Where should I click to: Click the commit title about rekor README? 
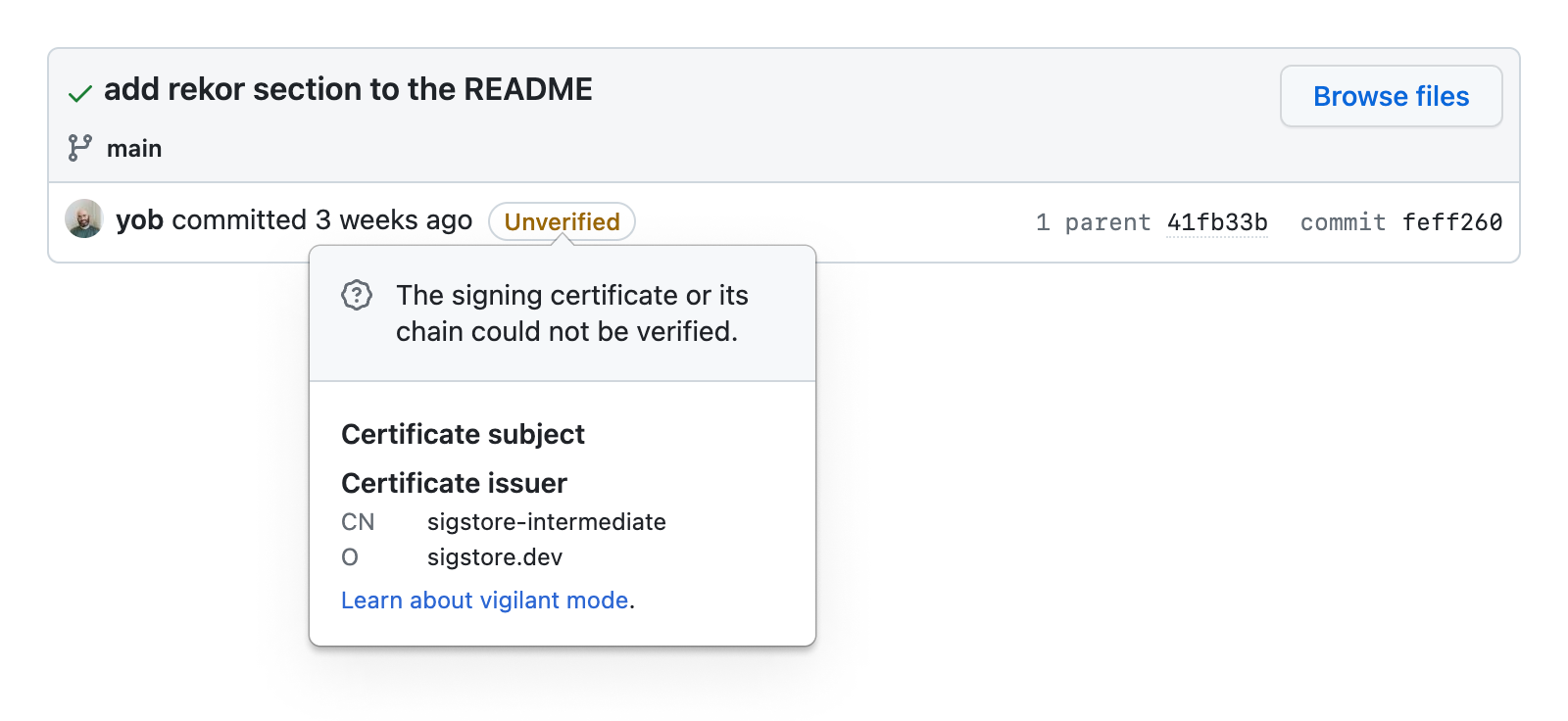(348, 89)
